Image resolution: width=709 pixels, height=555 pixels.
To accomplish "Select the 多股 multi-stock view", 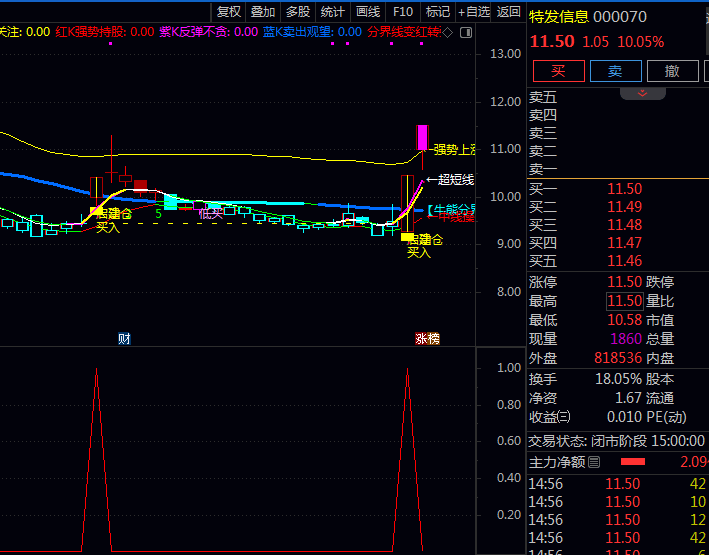I will pyautogui.click(x=298, y=12).
